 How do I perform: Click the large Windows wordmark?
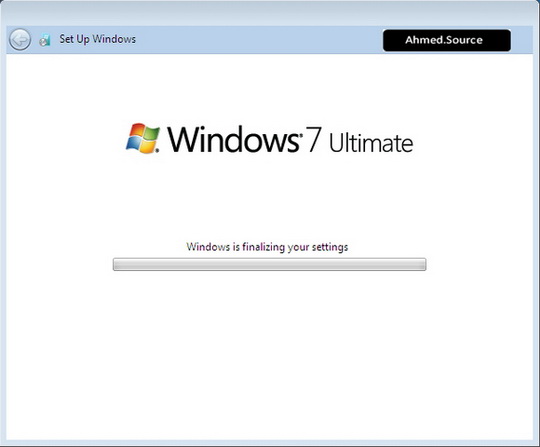point(233,139)
